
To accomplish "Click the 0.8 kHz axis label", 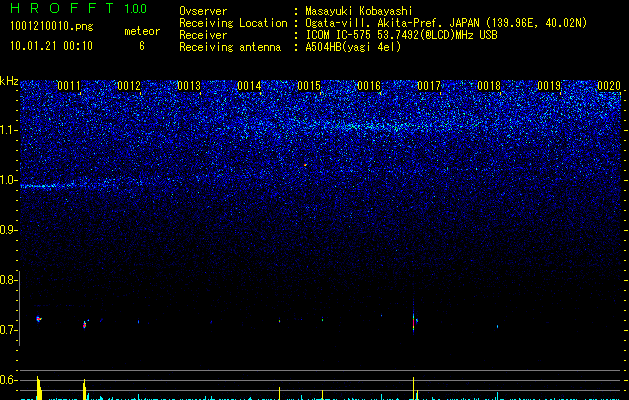I will click(6, 280).
